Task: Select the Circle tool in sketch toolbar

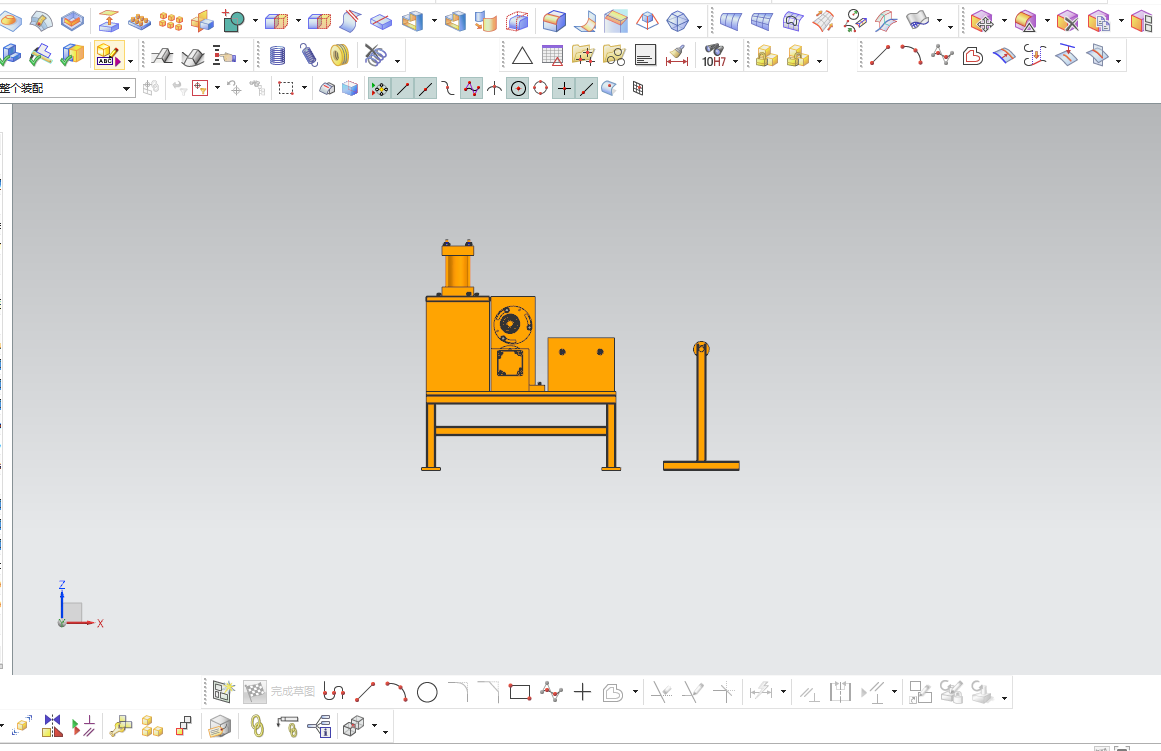Action: [x=427, y=692]
